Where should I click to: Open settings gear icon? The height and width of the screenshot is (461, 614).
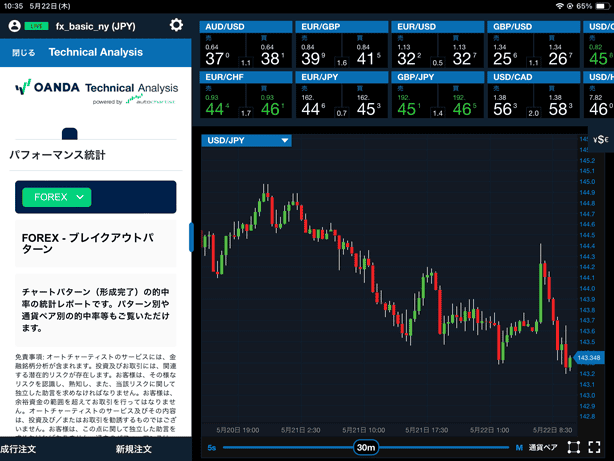(x=176, y=25)
